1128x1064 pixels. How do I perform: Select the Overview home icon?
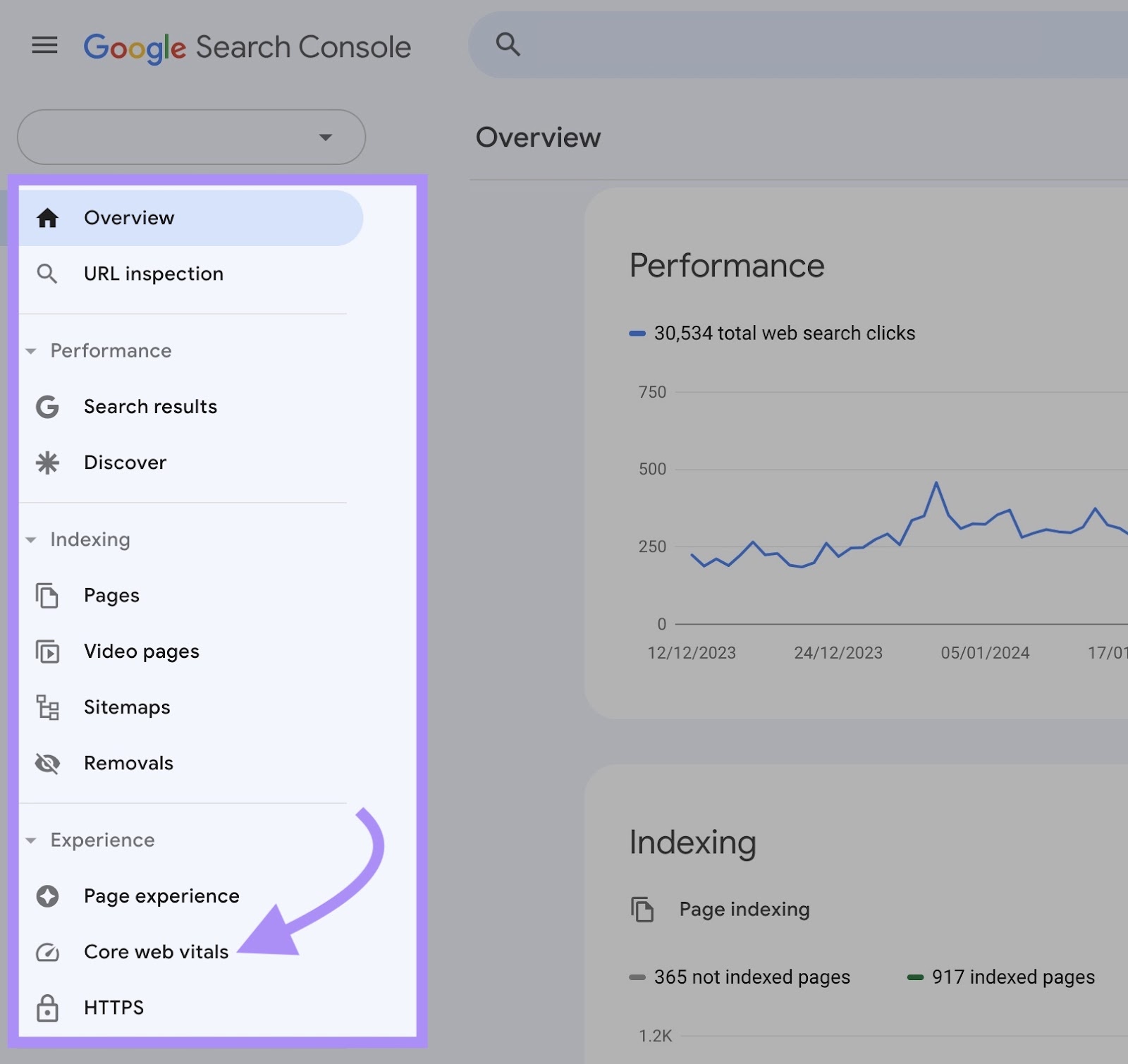pos(47,218)
